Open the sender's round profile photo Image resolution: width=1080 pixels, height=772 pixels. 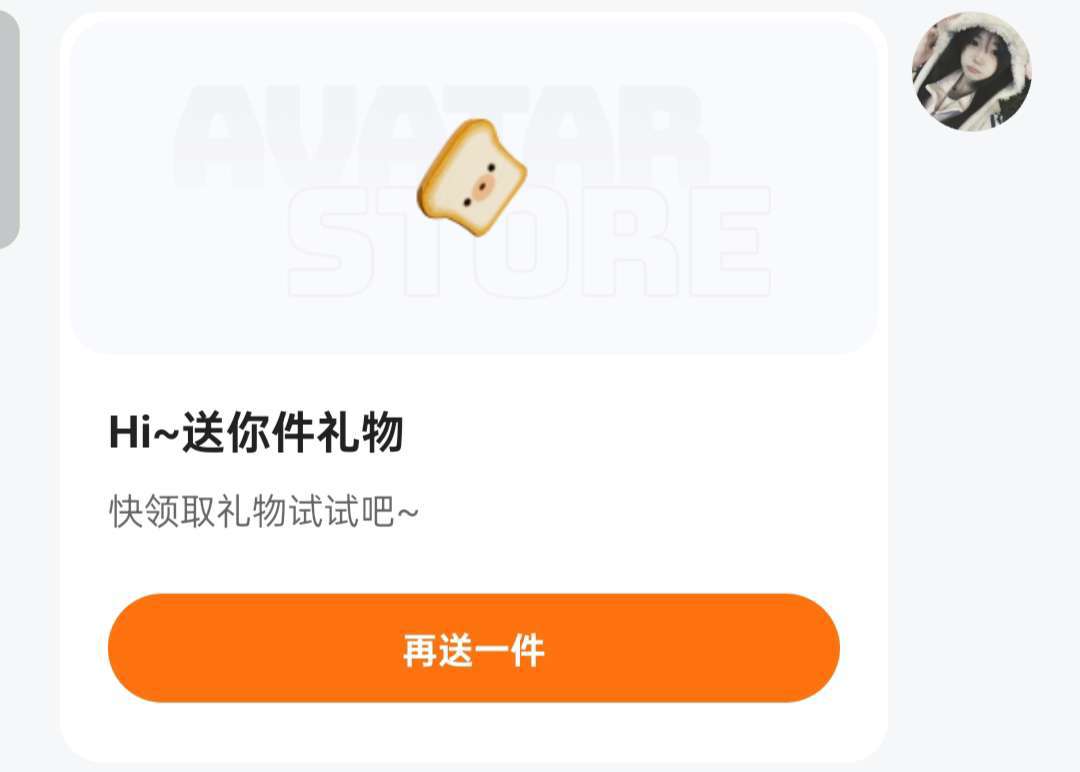[x=971, y=71]
